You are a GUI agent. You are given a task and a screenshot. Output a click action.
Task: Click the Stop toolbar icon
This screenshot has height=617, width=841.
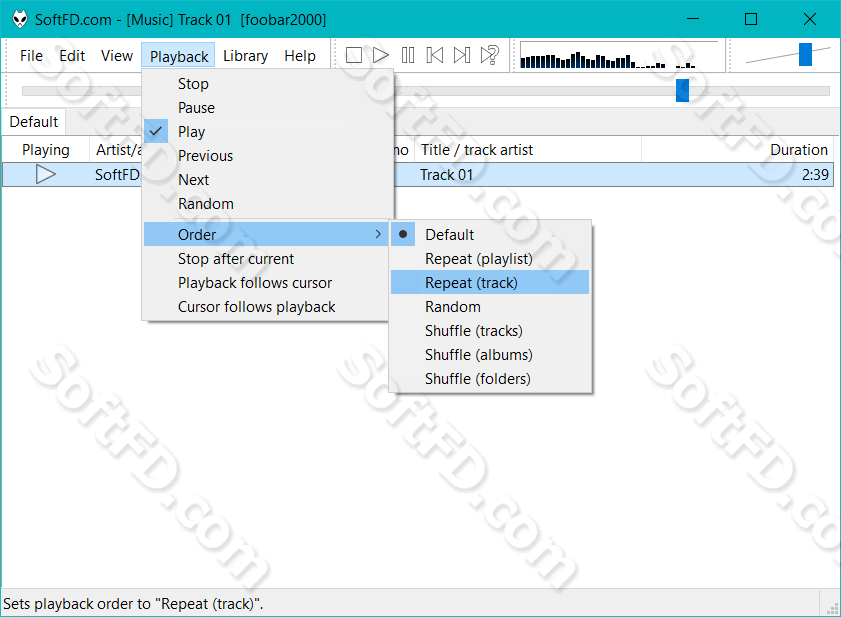point(353,55)
